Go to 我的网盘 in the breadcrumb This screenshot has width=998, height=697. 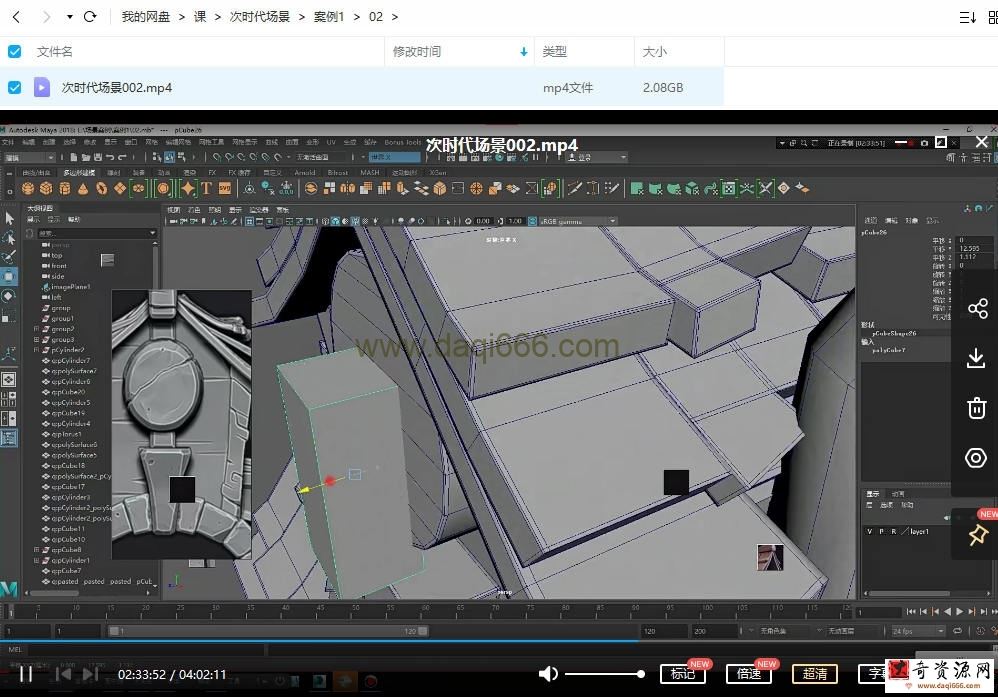pyautogui.click(x=146, y=17)
